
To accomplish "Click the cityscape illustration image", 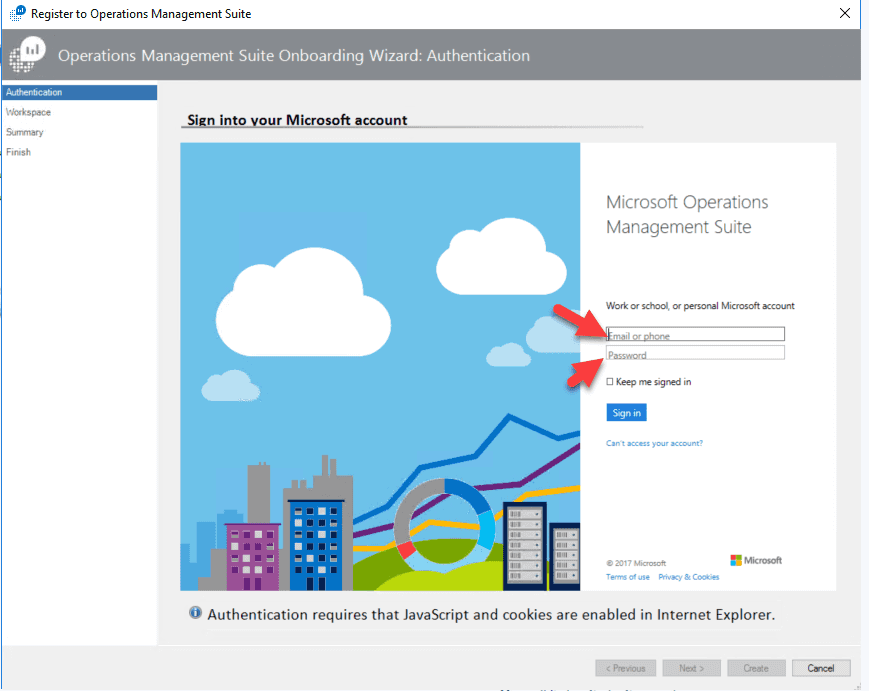I will click(x=380, y=367).
